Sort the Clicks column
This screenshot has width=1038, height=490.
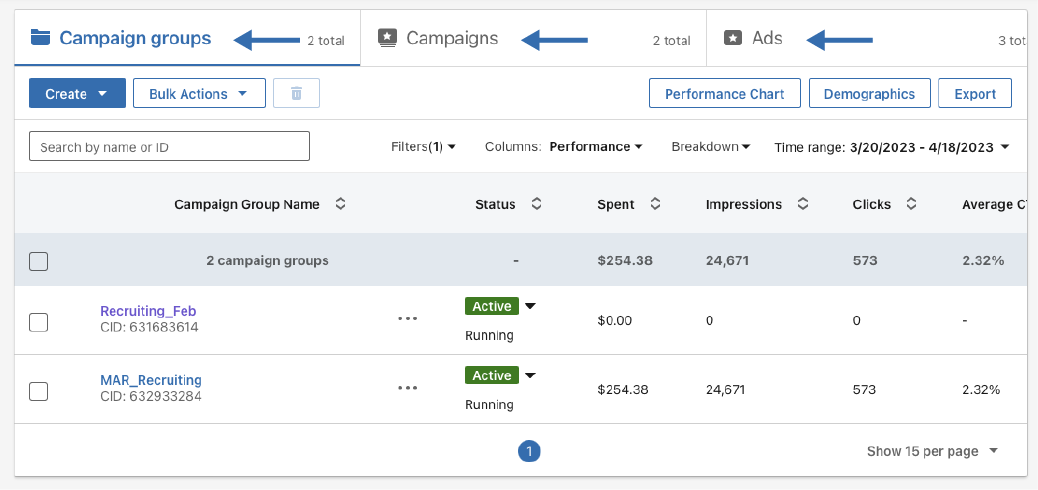911,204
